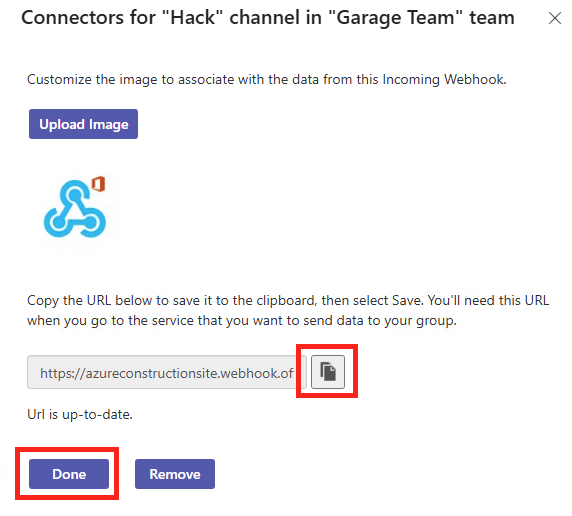Image resolution: width=572 pixels, height=516 pixels.
Task: Choose Upload Image to change the icon
Action: coord(84,124)
